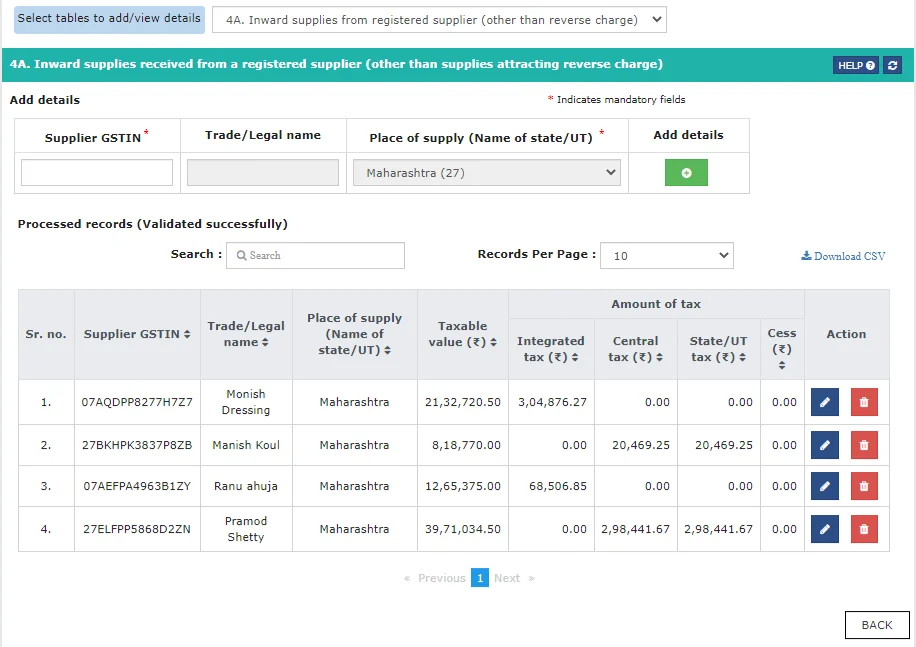Go to Next page in pagination
This screenshot has height=647, width=916.
pos(507,578)
